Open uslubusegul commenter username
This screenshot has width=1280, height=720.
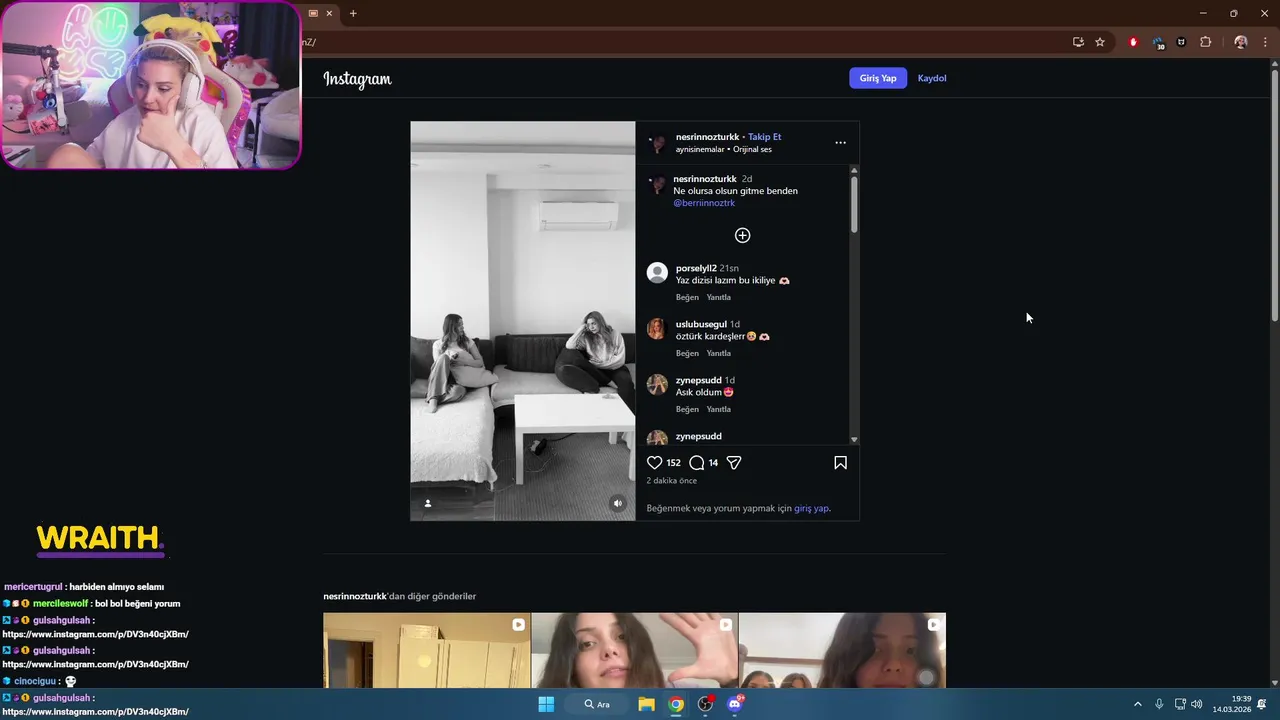701,324
